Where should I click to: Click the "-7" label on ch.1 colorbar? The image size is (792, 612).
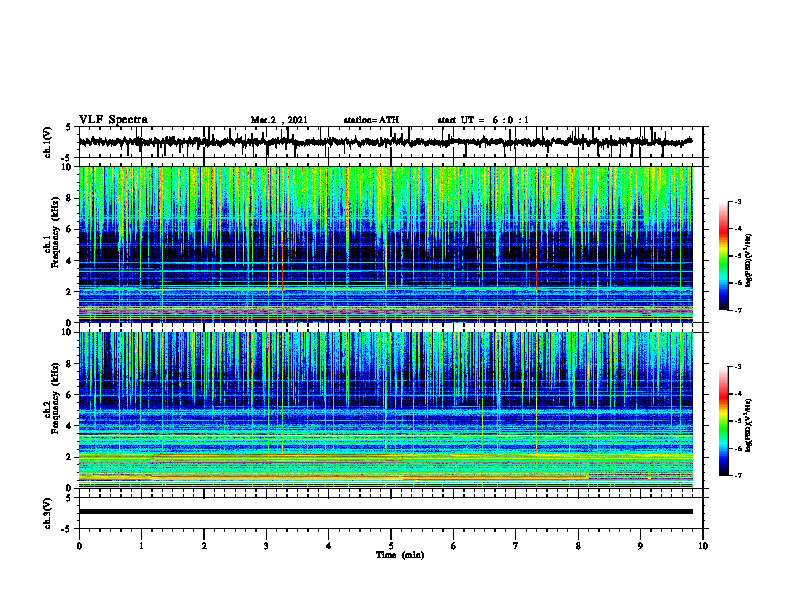coord(737,310)
